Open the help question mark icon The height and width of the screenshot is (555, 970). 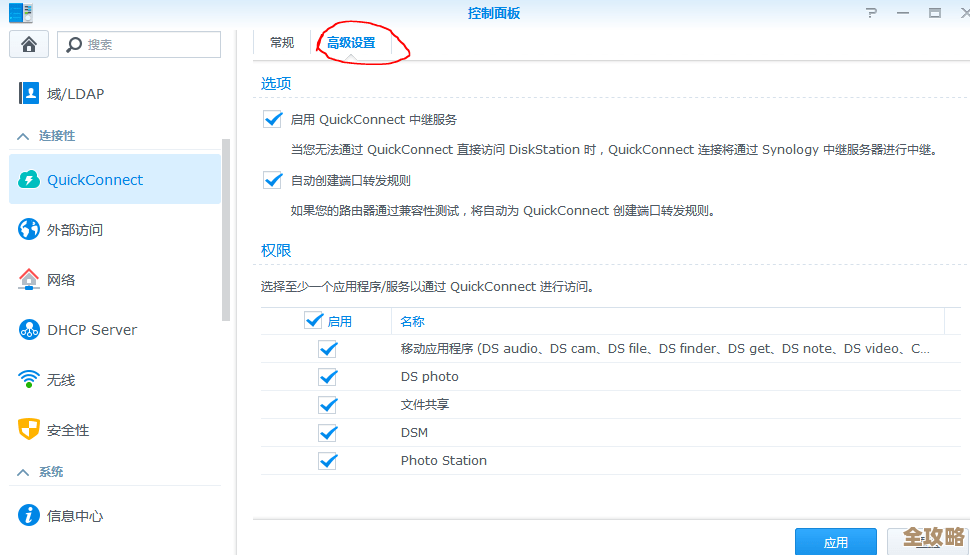pos(871,12)
